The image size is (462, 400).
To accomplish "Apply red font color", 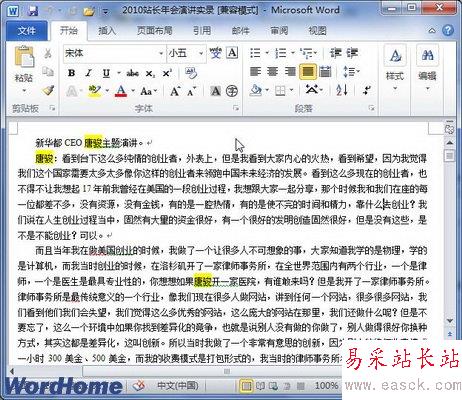I will [121, 91].
